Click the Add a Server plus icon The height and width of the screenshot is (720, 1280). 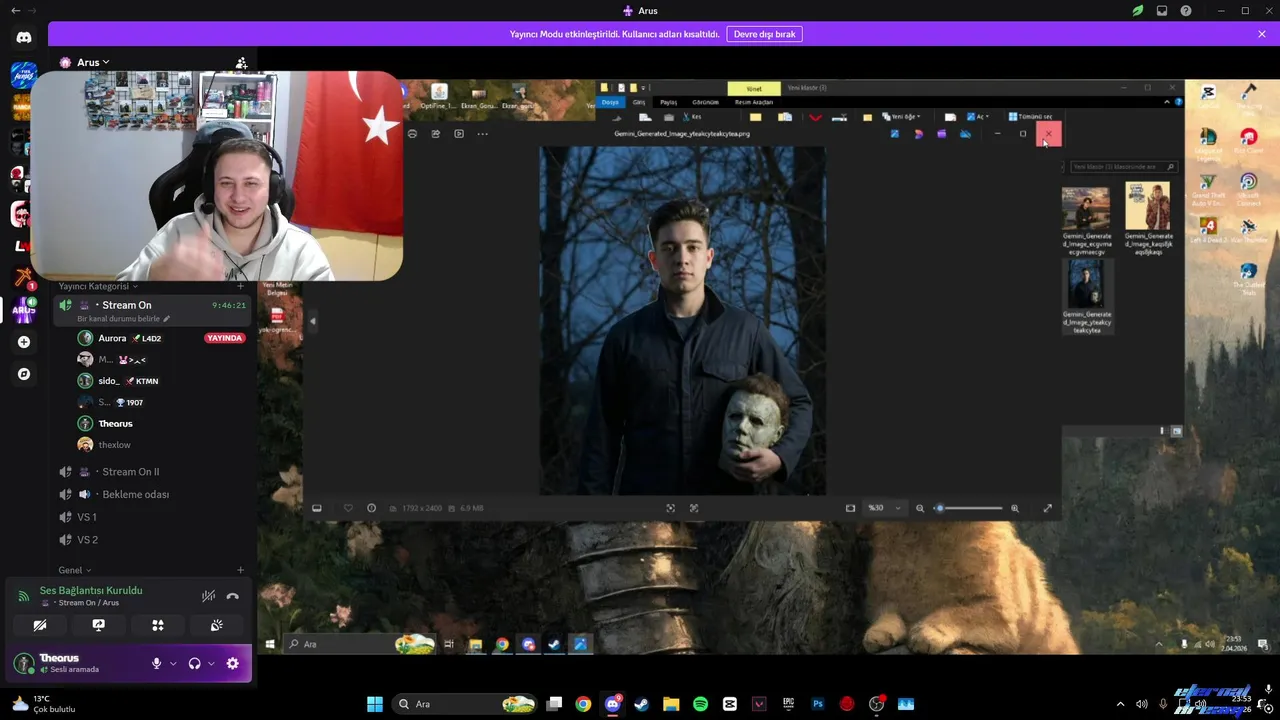click(24, 342)
